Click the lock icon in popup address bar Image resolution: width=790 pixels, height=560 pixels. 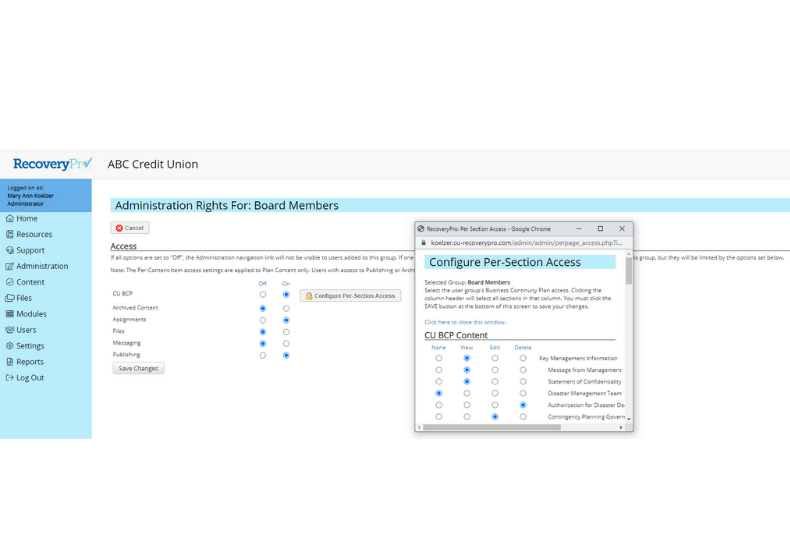click(x=423, y=243)
